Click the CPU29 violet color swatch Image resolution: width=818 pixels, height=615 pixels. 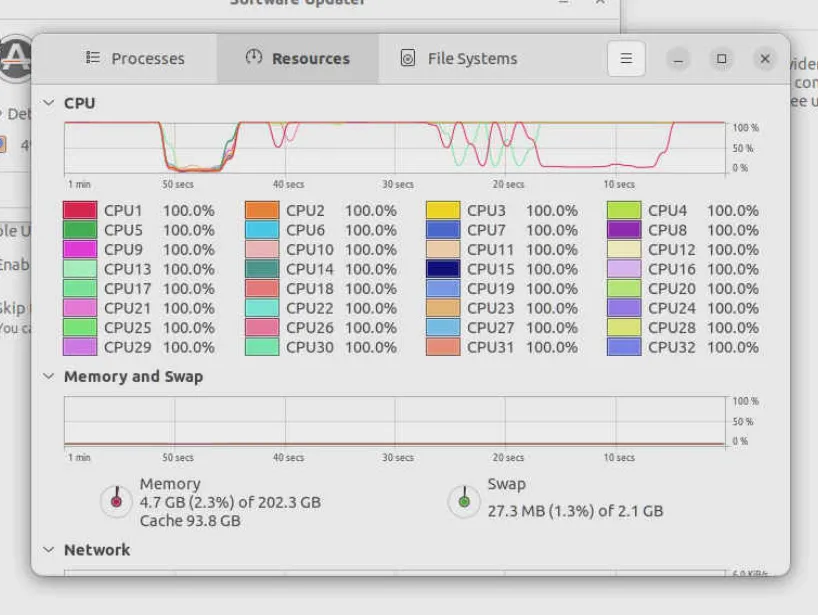(x=80, y=347)
